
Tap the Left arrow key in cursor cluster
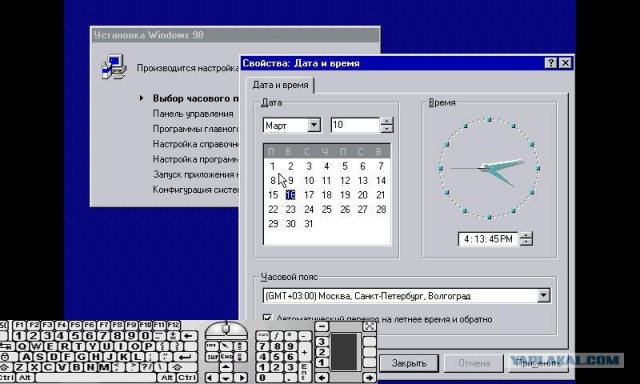point(212,378)
